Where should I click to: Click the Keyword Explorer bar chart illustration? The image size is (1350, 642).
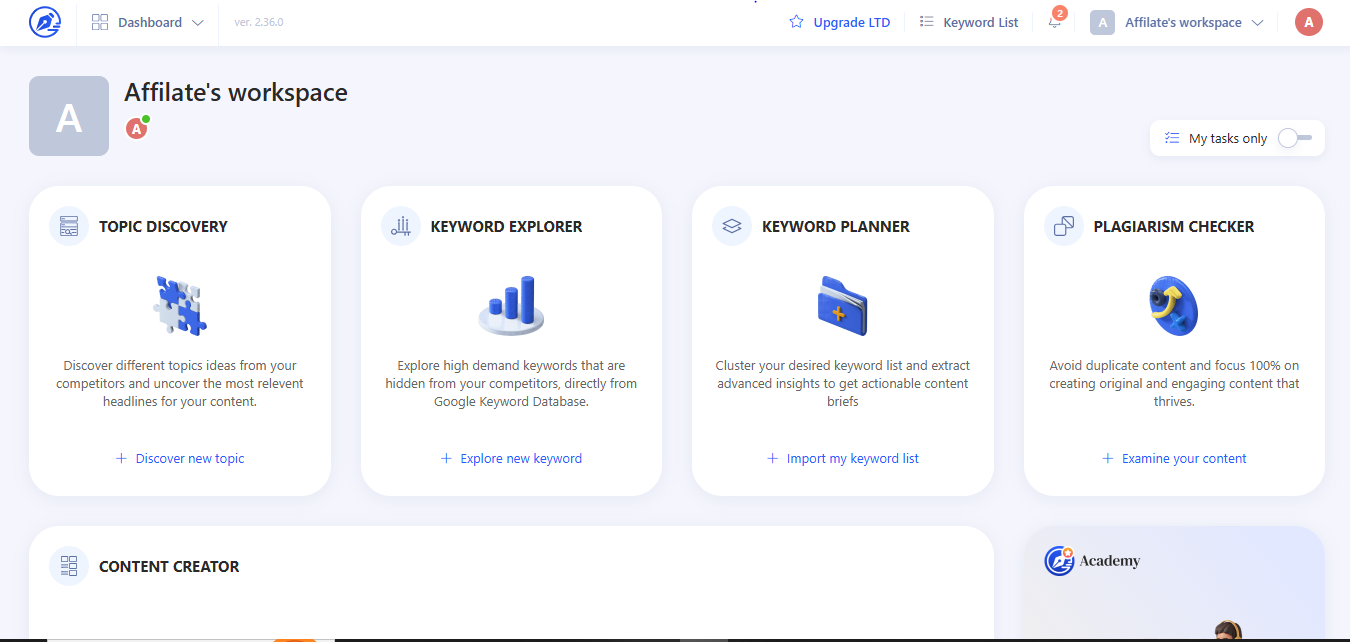click(x=511, y=306)
